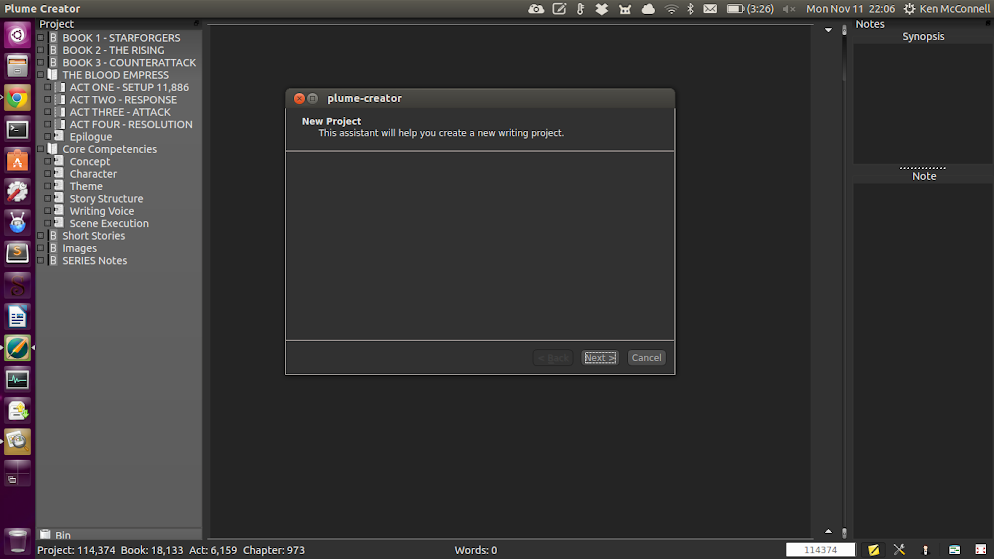
Task: Click Next in the New Project wizard
Action: tap(600, 357)
